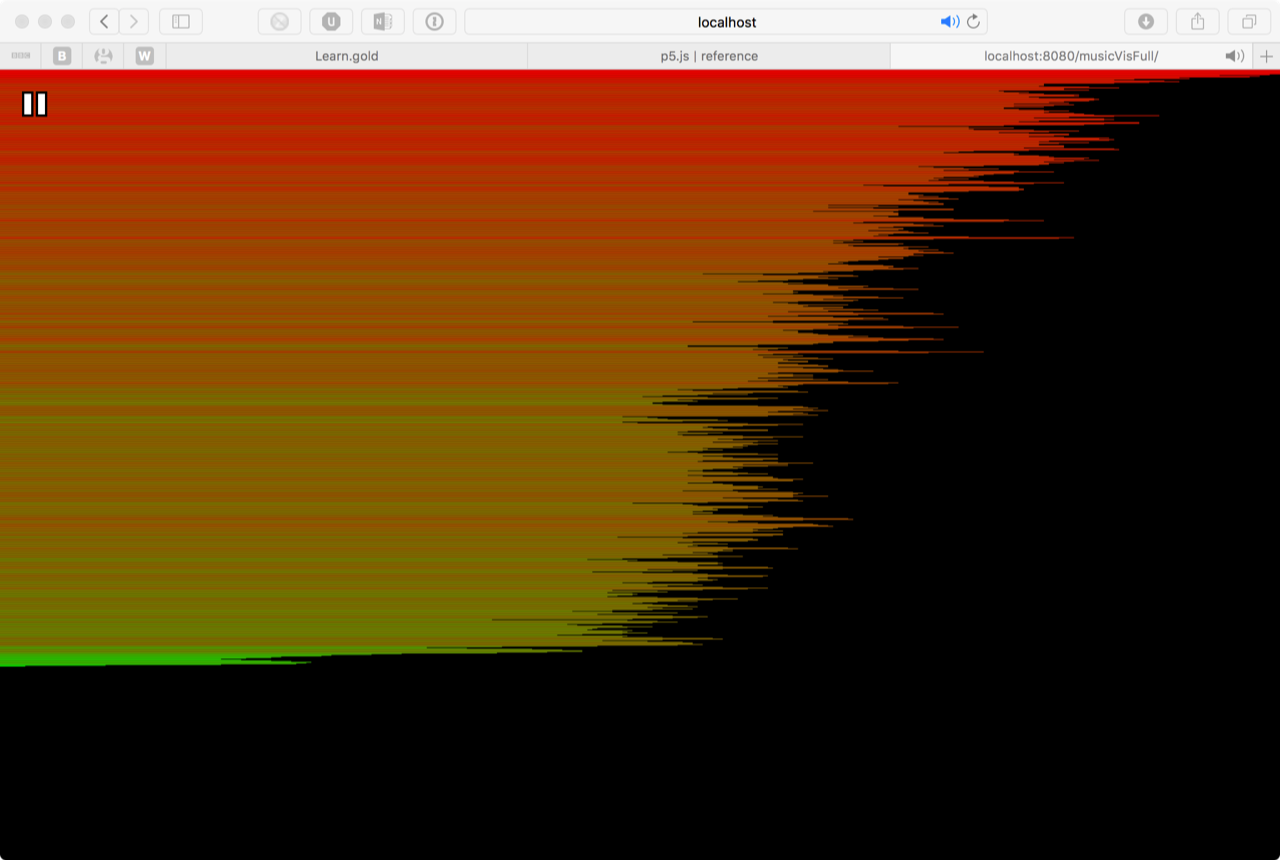Show the Safari sidebar
The image size is (1280, 860).
pos(181,22)
